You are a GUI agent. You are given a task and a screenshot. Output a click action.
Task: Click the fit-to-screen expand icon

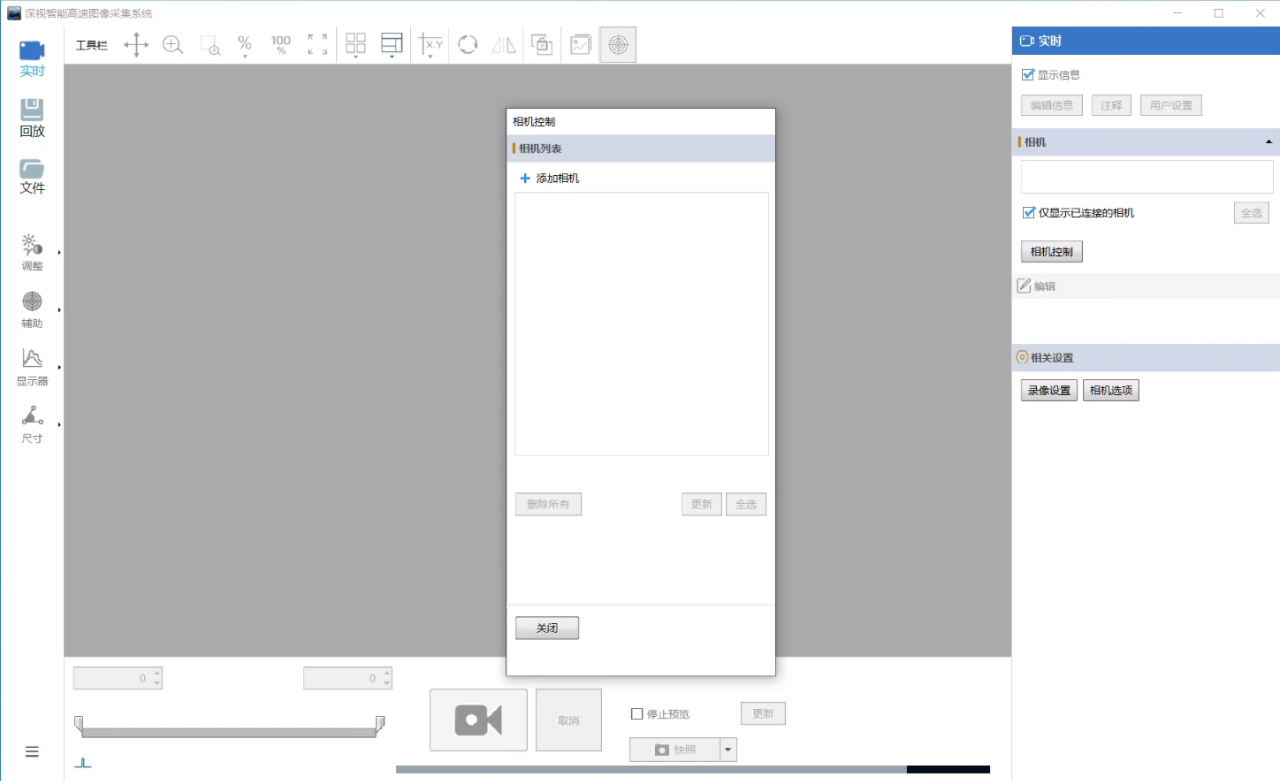pos(317,45)
